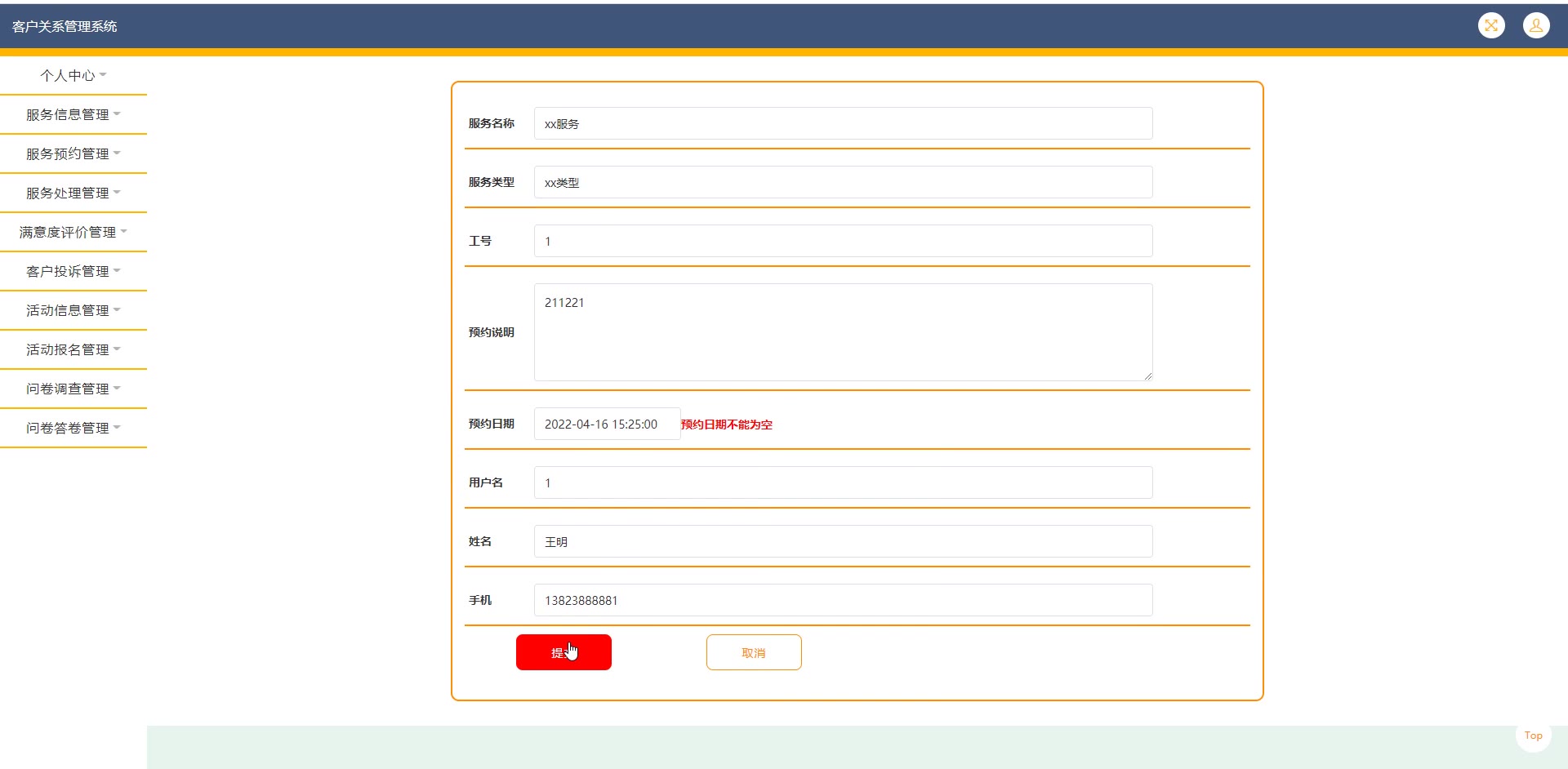
Task: Open the user profile avatar icon
Action: click(1536, 25)
